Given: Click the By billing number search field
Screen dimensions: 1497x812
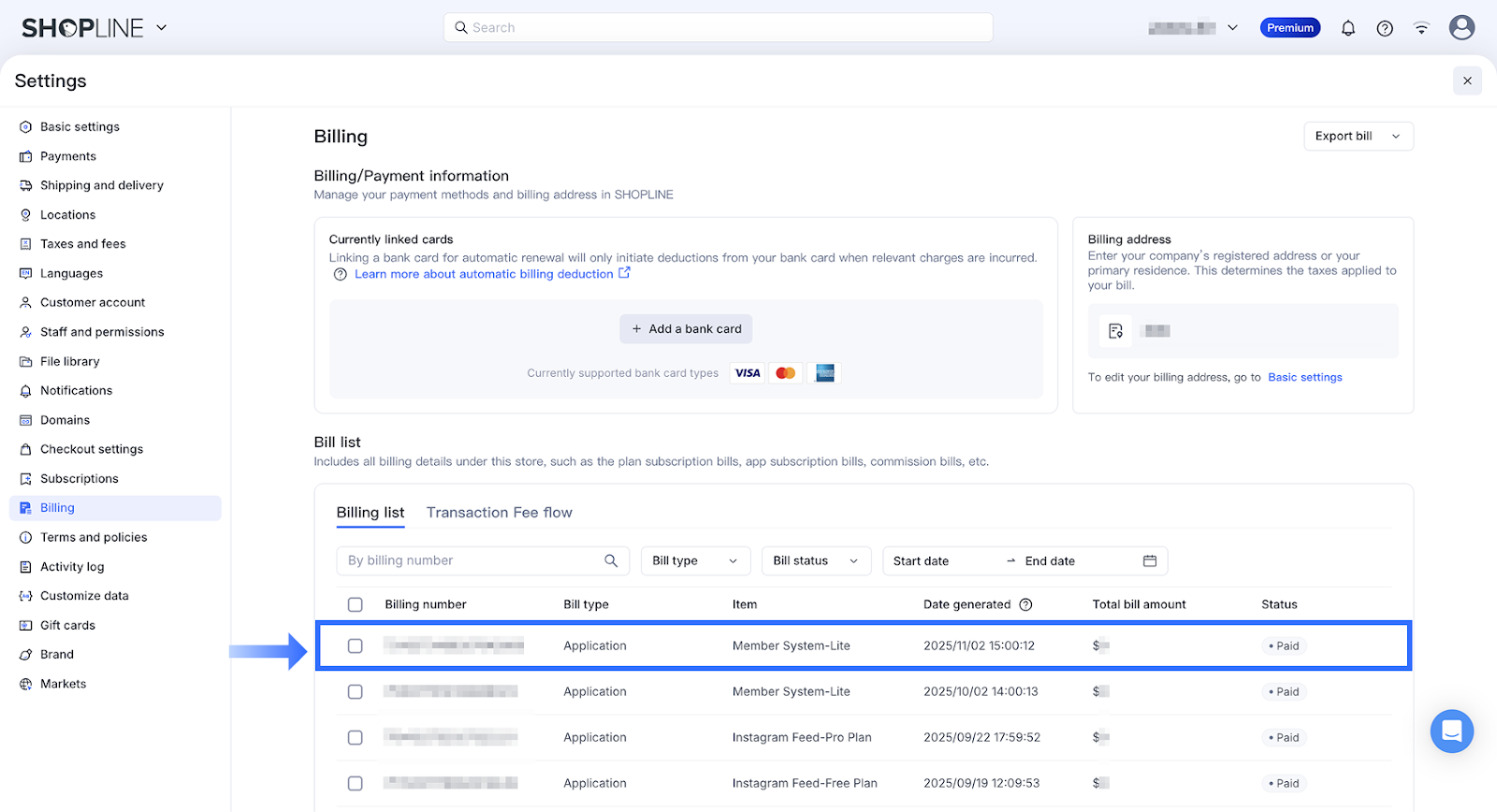Looking at the screenshot, I should [x=468, y=560].
